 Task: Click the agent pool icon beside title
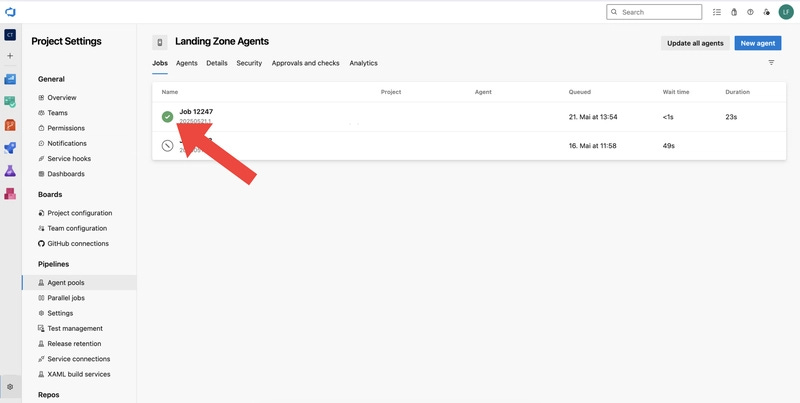[x=160, y=42]
